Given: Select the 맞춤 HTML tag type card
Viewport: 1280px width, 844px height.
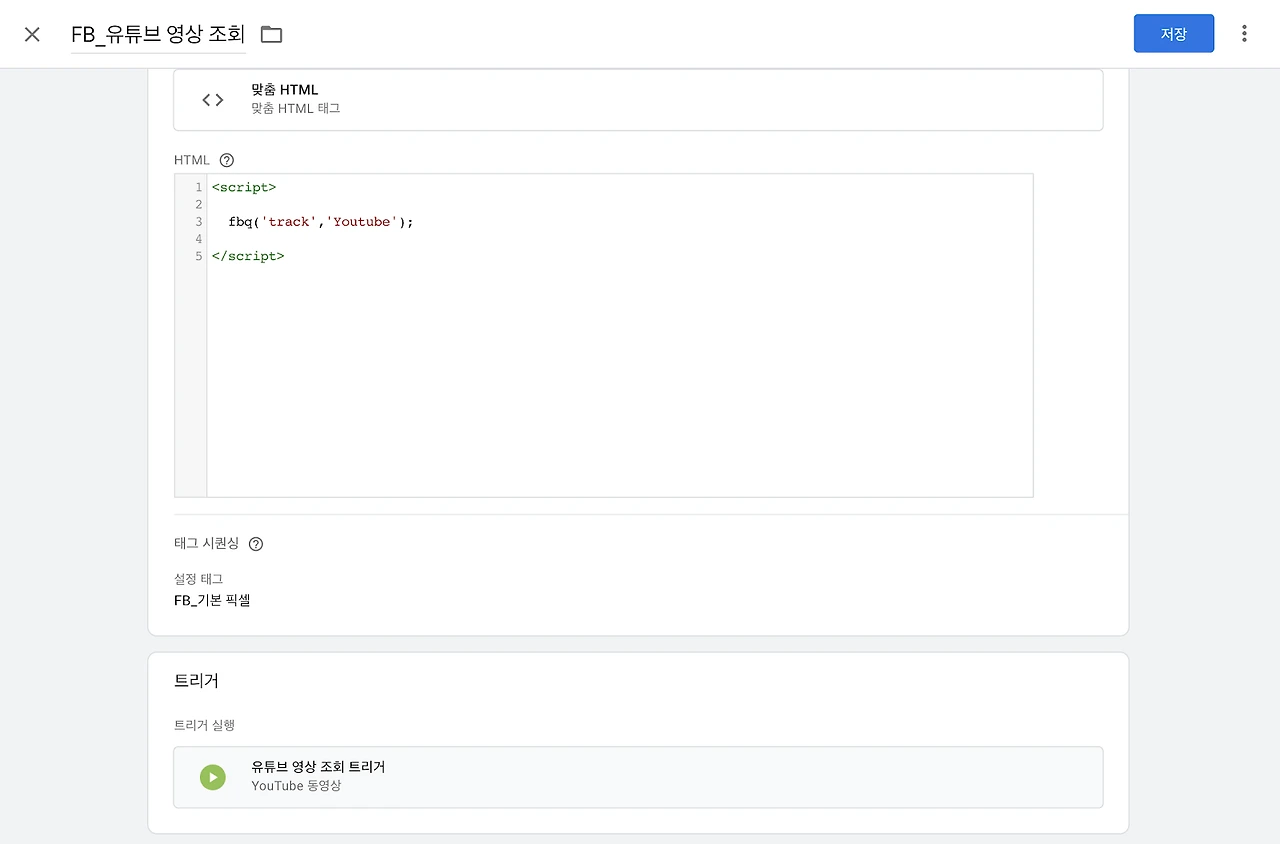Looking at the screenshot, I should (x=638, y=100).
